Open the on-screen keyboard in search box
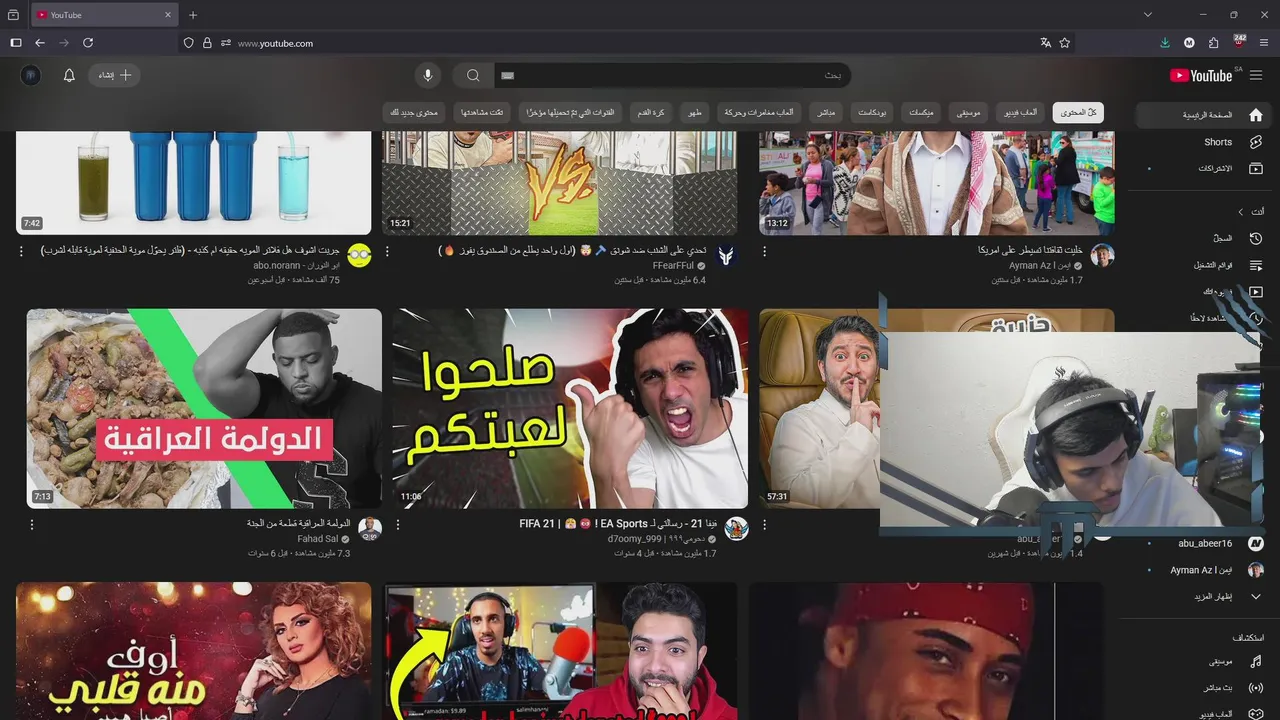 coord(508,75)
